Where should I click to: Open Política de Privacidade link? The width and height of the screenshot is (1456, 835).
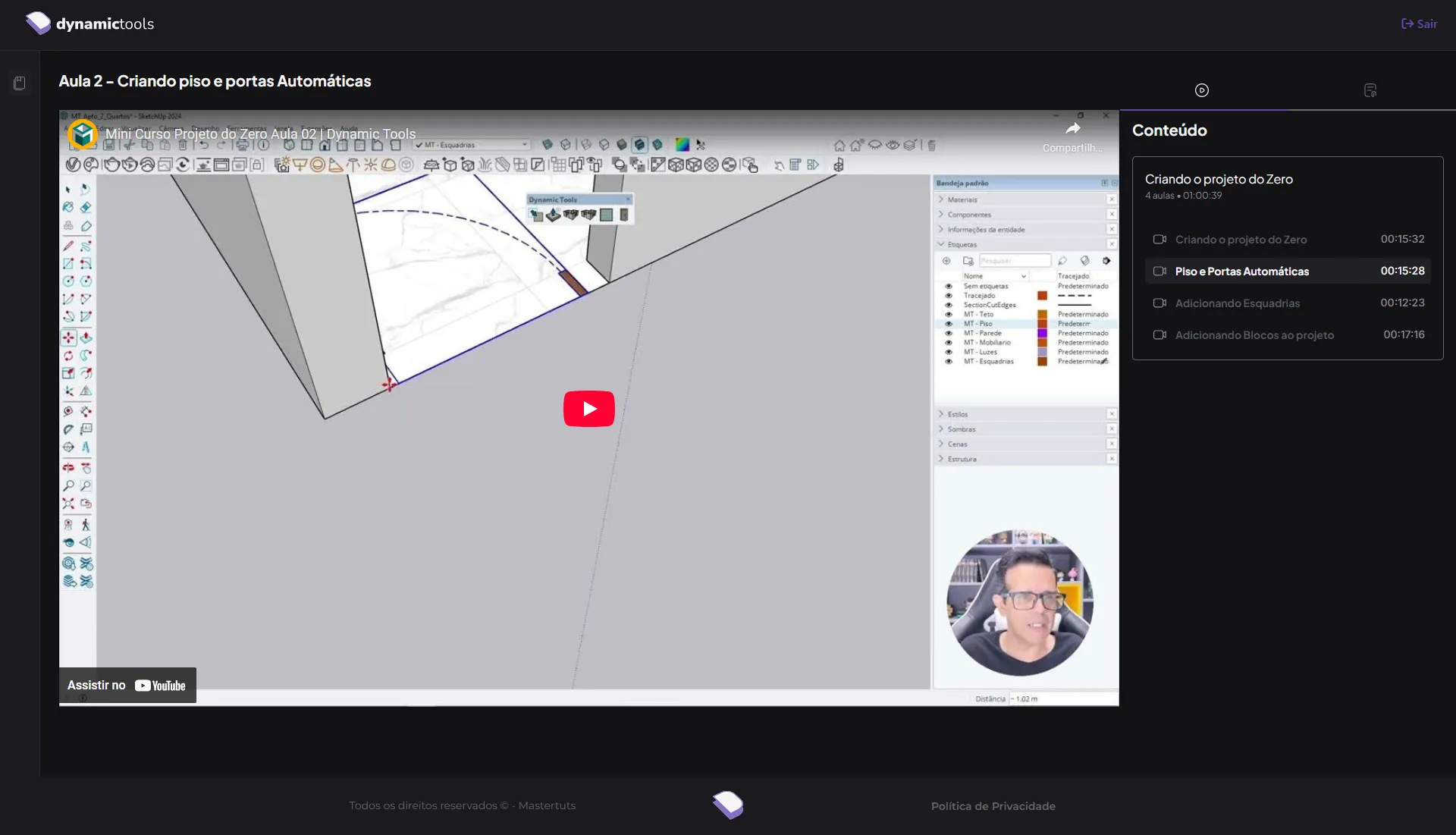993,806
